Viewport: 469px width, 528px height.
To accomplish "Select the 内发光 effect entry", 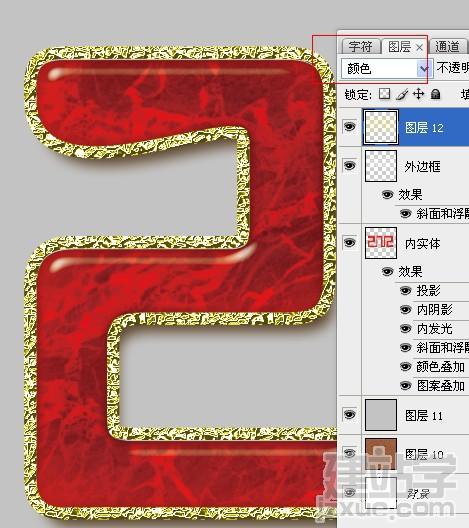I will pos(434,329).
